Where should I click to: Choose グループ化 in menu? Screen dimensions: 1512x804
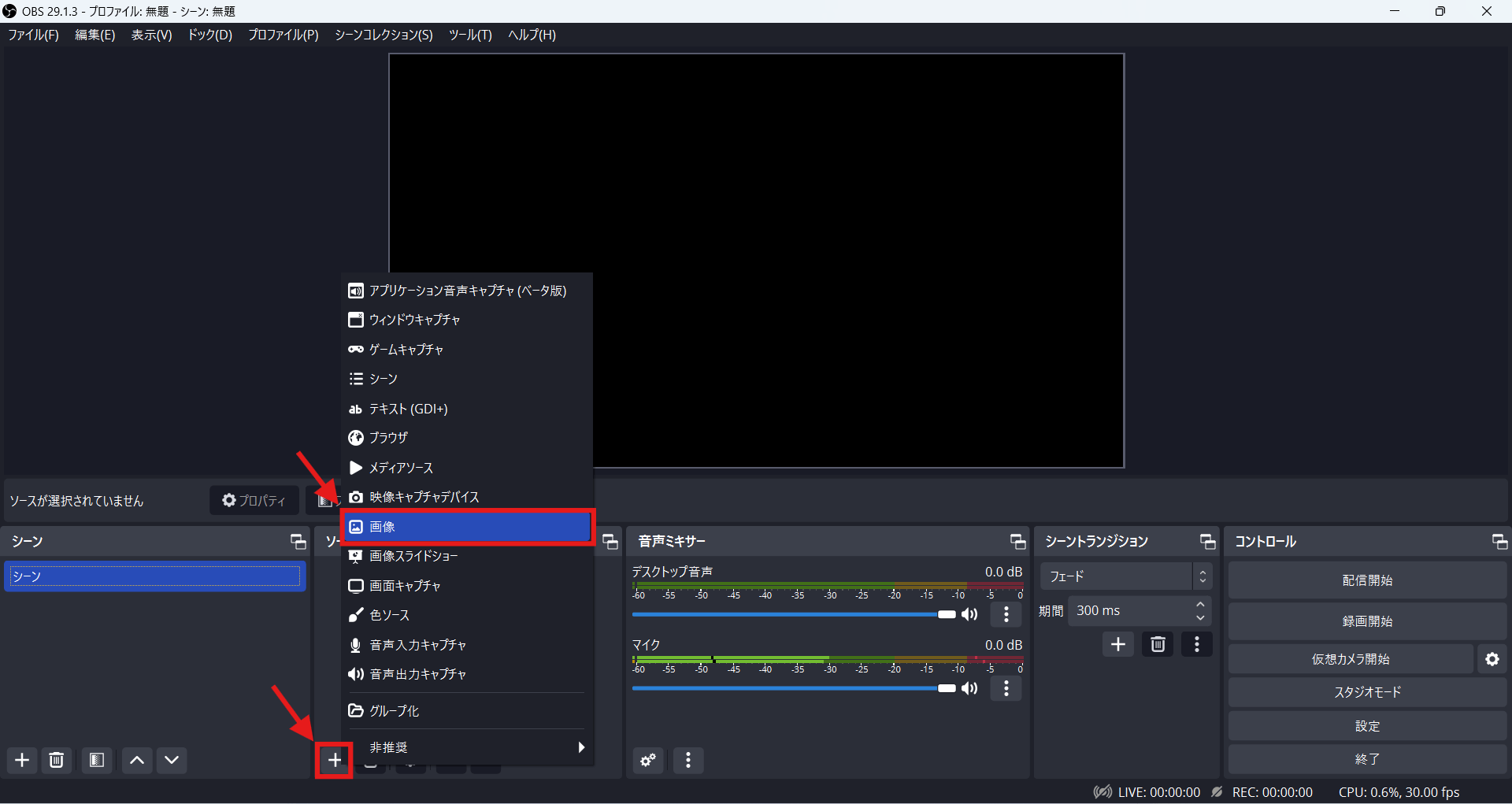click(467, 710)
